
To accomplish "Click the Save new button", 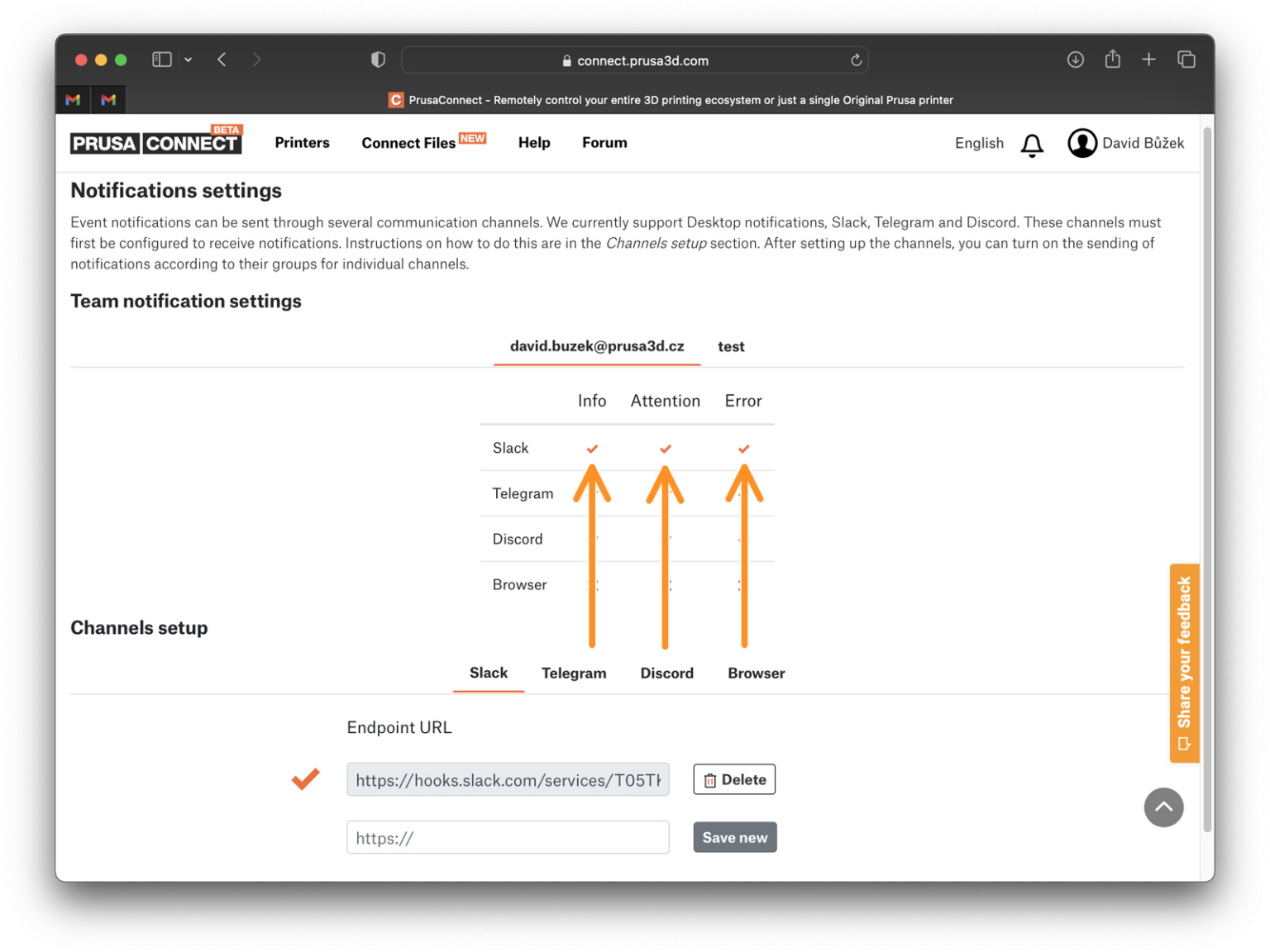I will (x=734, y=837).
